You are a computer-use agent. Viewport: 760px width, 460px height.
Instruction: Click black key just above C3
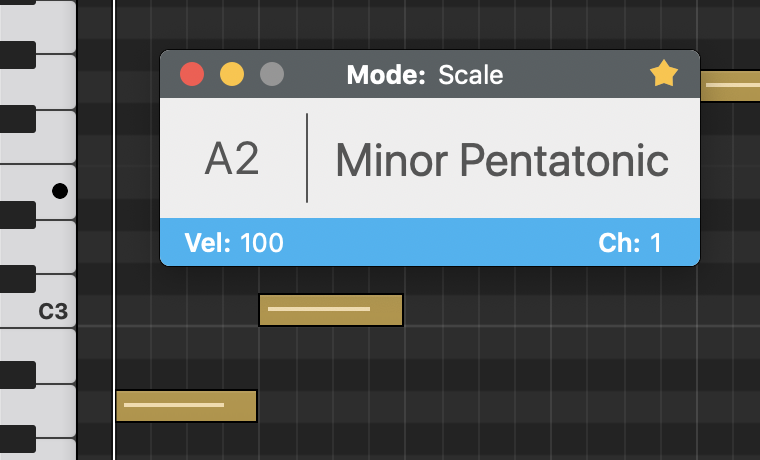[x=18, y=279]
